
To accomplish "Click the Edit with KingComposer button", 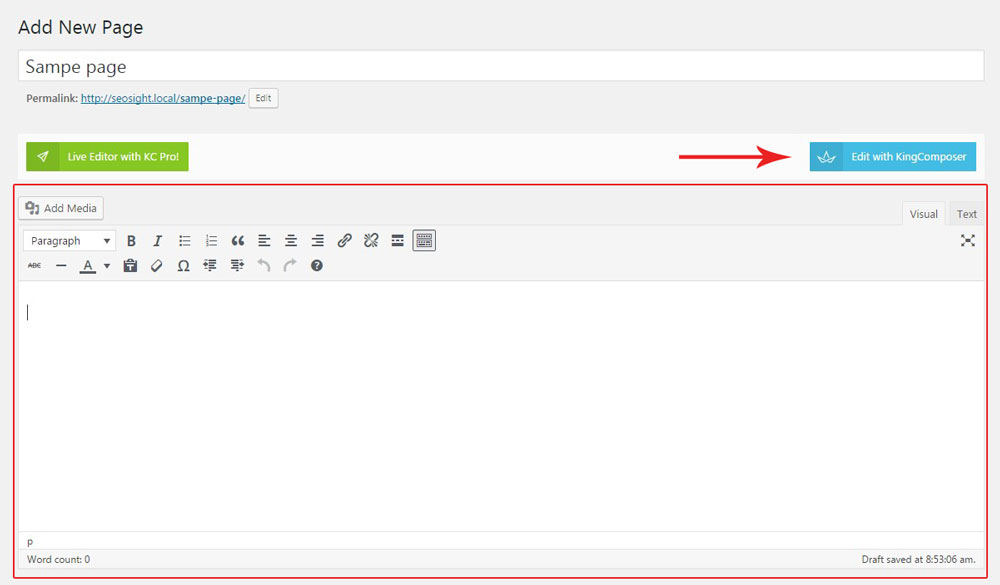I will point(892,157).
